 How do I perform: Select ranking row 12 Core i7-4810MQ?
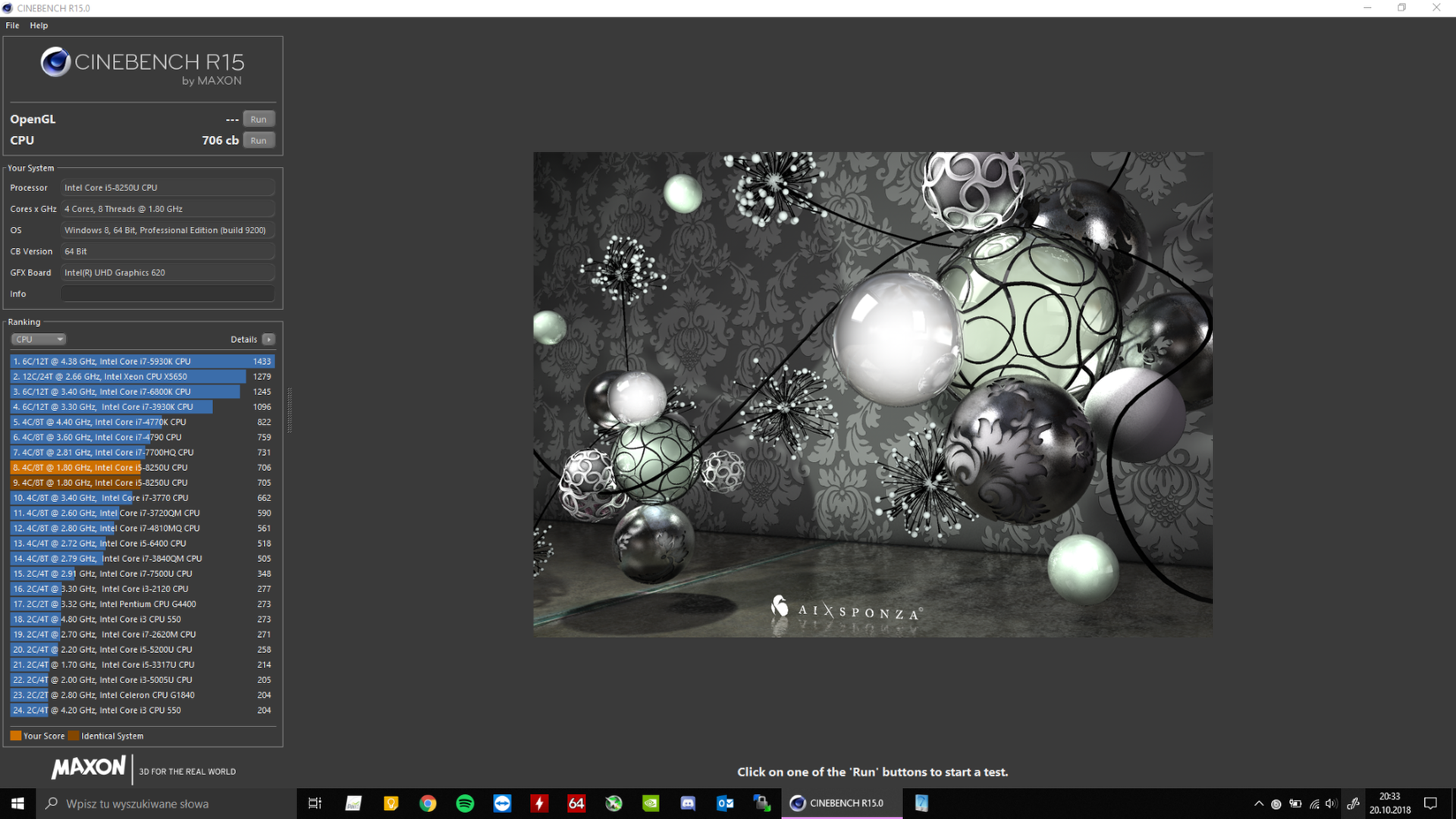point(143,528)
